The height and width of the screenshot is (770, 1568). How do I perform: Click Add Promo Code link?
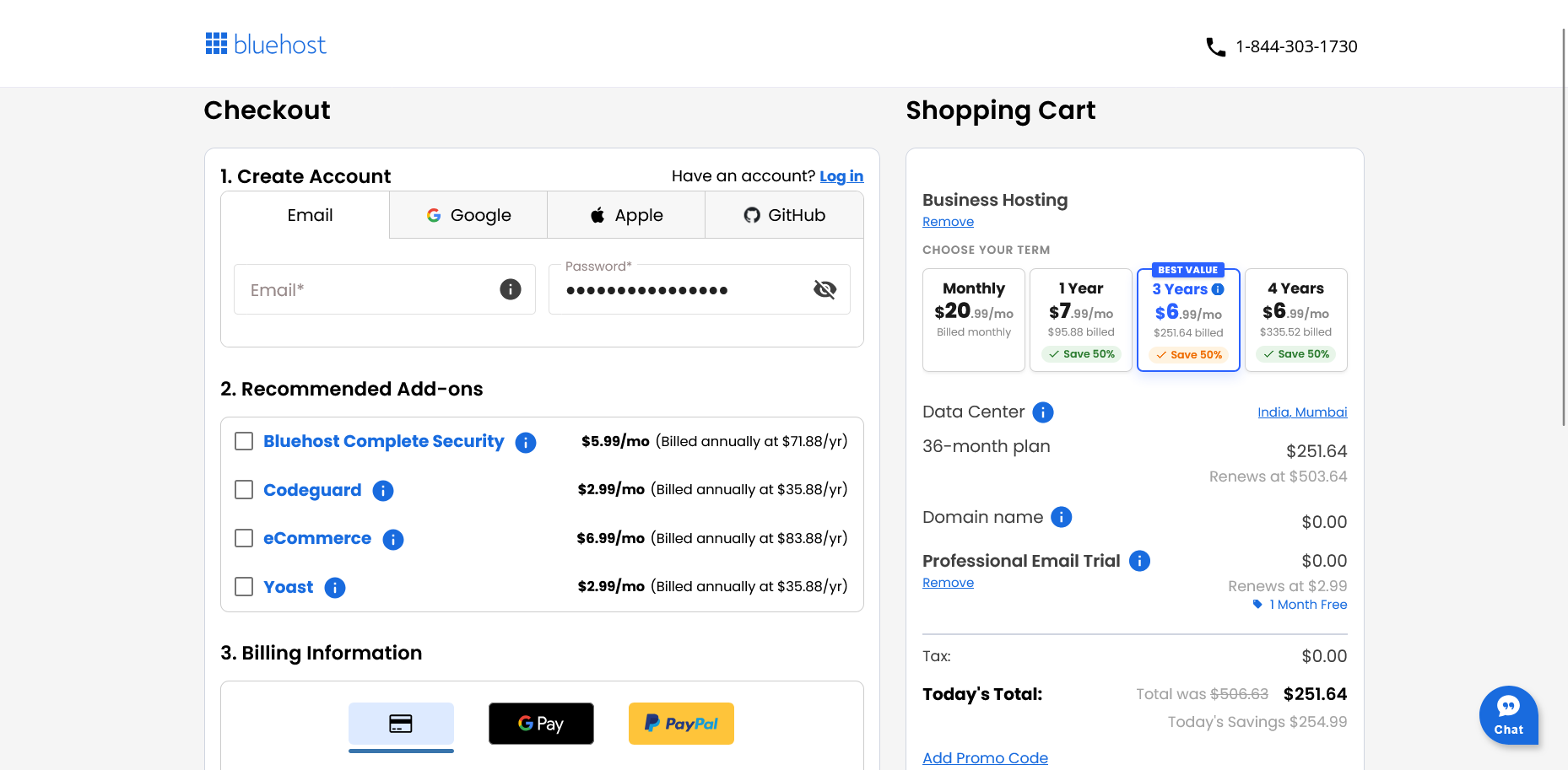985,758
